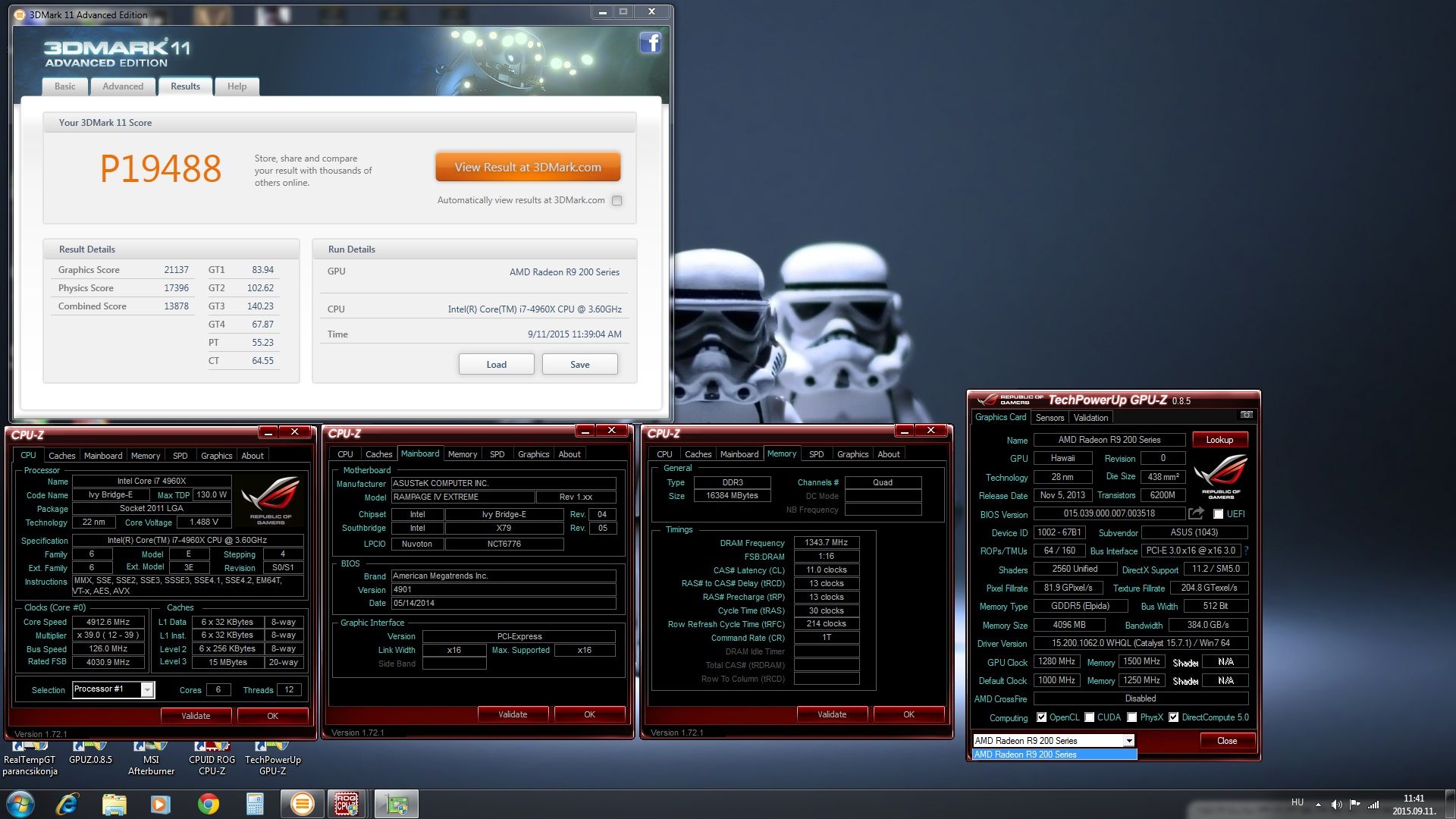Click the volume speaker tray icon
The height and width of the screenshot is (819, 1456).
pos(1336,805)
